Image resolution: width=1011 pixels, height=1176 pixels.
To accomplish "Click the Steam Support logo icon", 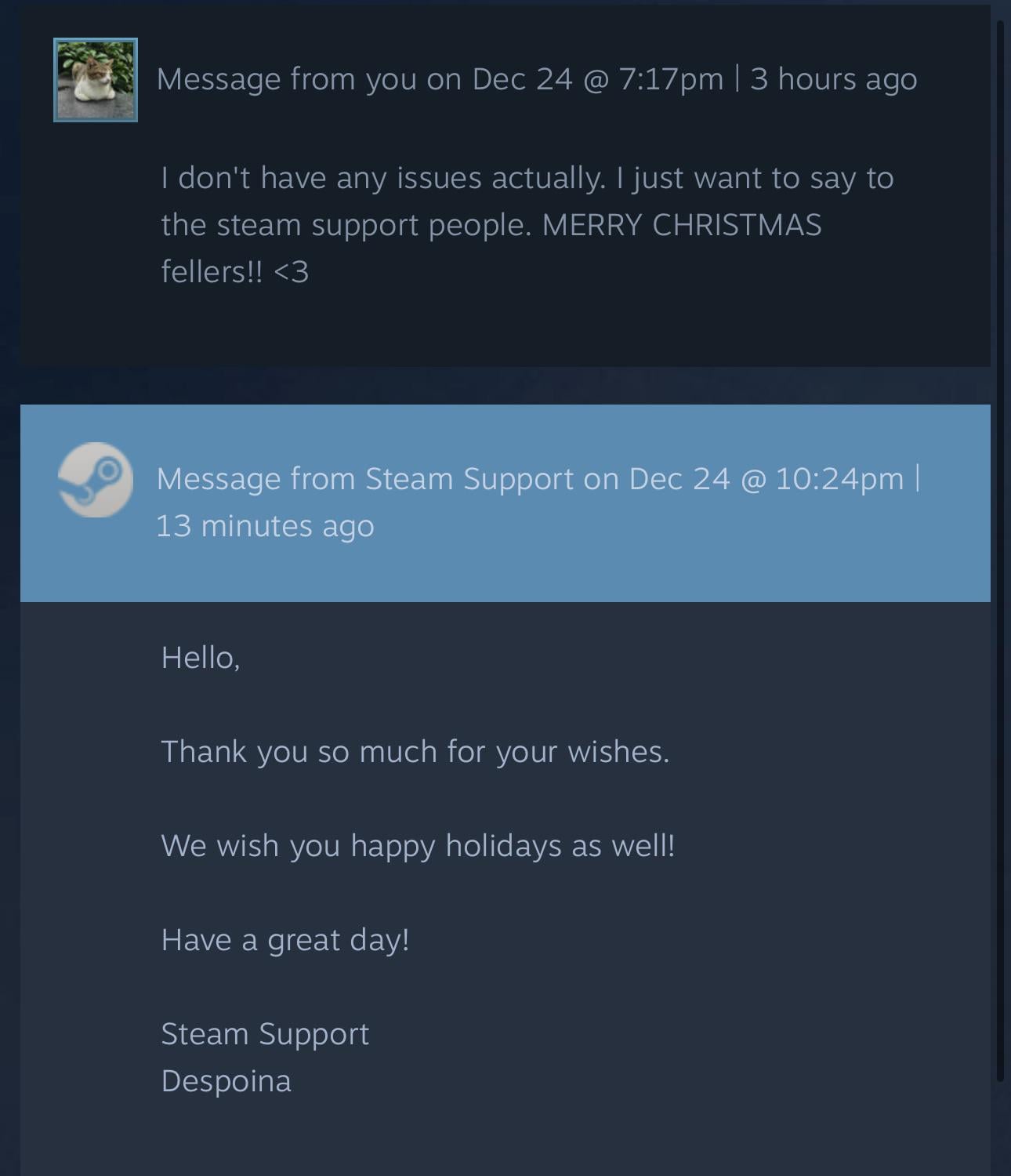I will pyautogui.click(x=96, y=480).
